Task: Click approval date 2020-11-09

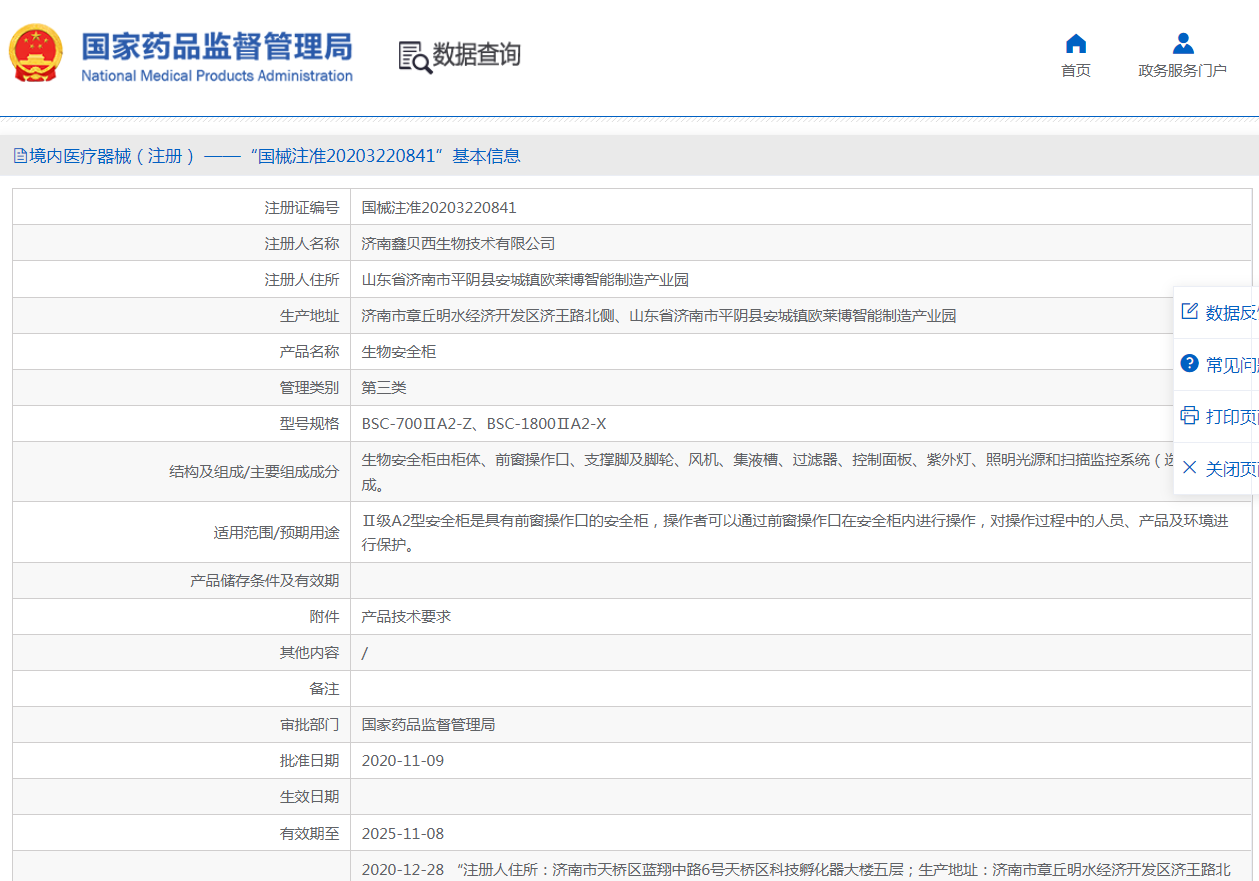Action: 402,761
